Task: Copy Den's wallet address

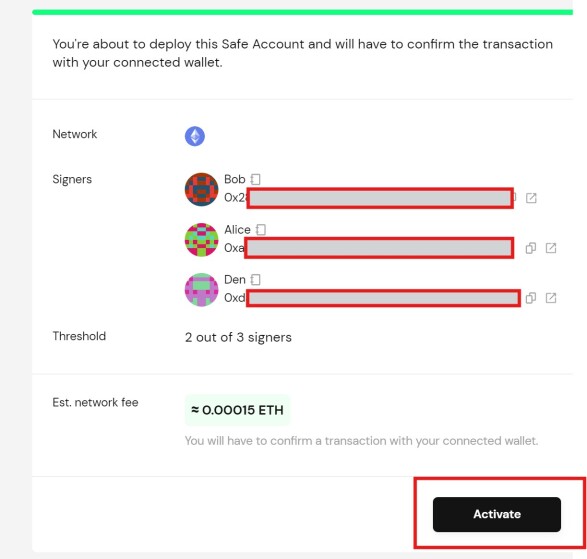Action: 530,298
